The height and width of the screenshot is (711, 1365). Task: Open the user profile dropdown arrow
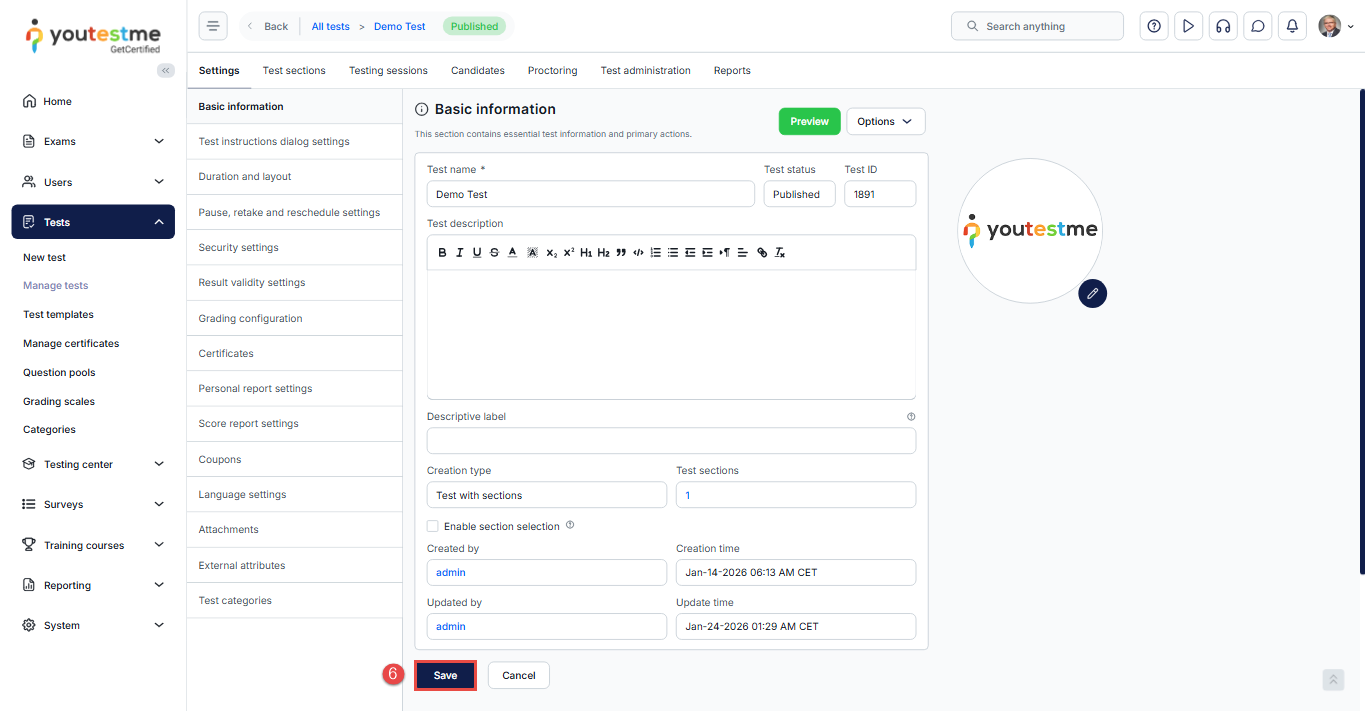coord(1351,28)
